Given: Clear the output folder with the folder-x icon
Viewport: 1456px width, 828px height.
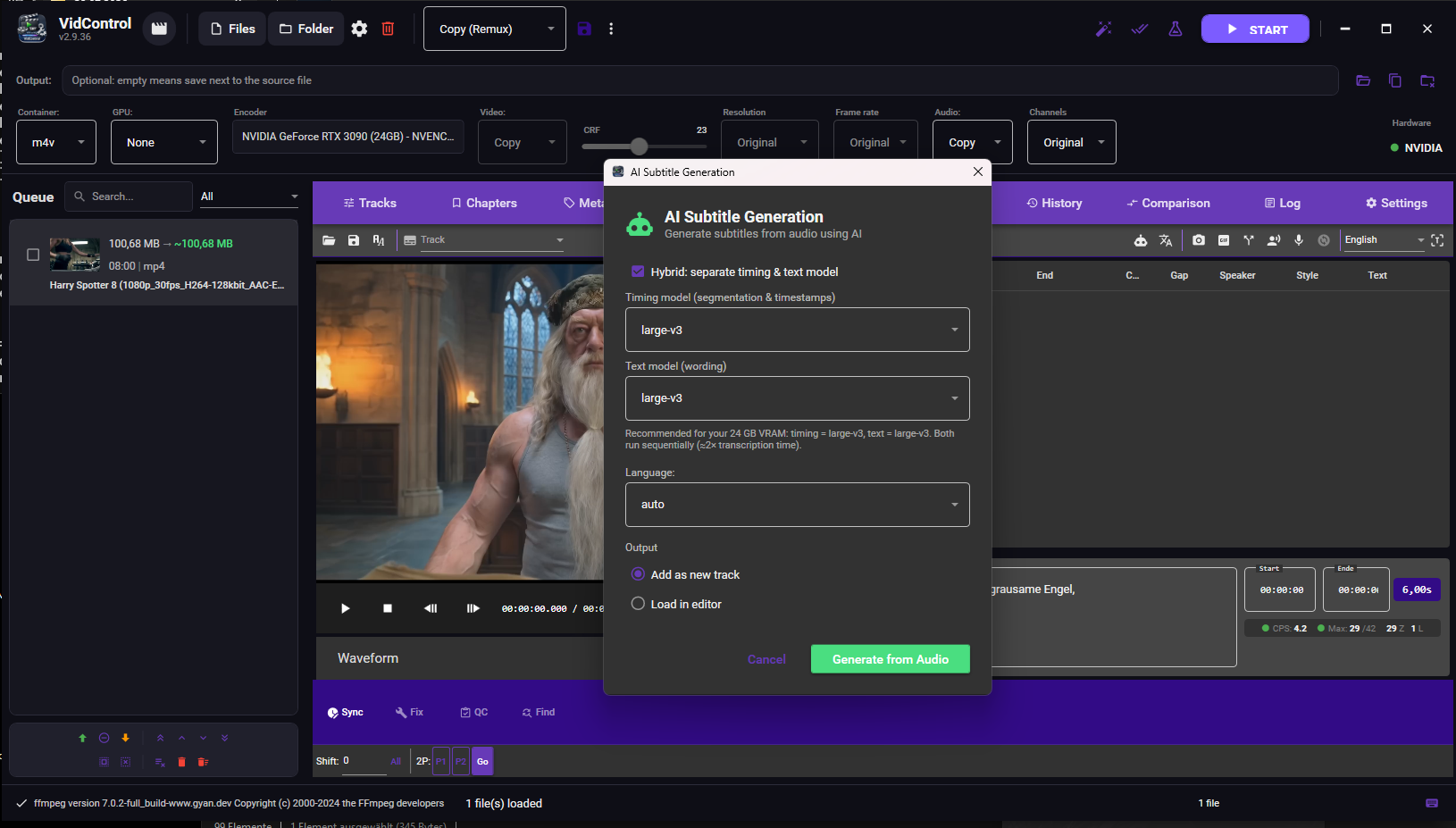Looking at the screenshot, I should pos(1427,80).
